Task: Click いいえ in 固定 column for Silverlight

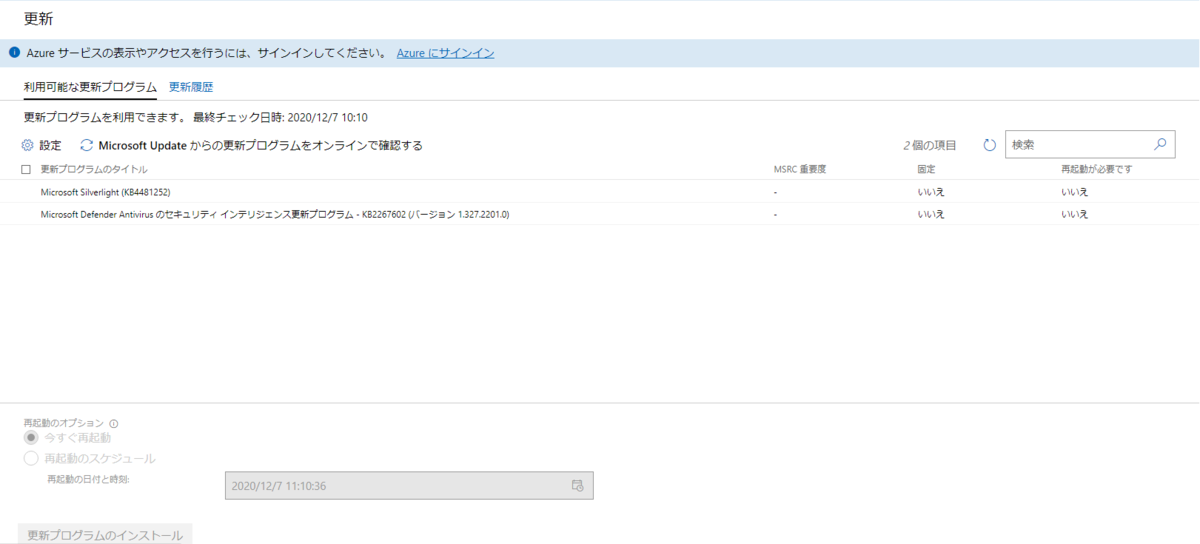Action: coord(931,191)
